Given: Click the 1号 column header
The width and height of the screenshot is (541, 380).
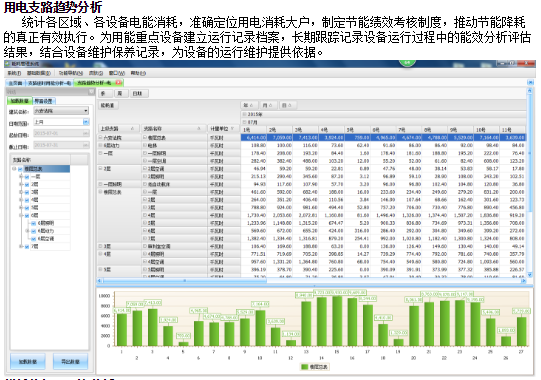Looking at the screenshot, I should [x=254, y=130].
